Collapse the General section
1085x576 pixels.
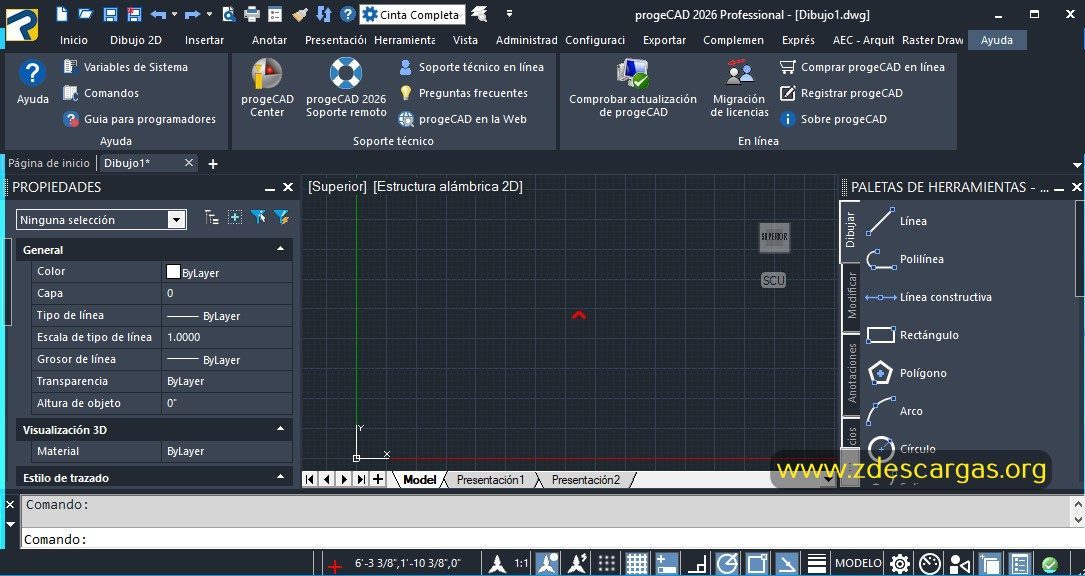coord(280,249)
